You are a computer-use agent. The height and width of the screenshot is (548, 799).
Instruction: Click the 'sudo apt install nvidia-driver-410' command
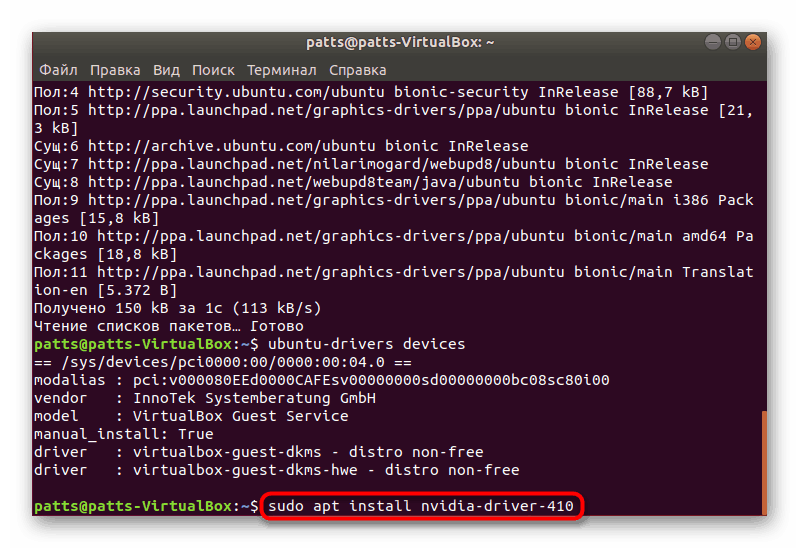(x=421, y=506)
